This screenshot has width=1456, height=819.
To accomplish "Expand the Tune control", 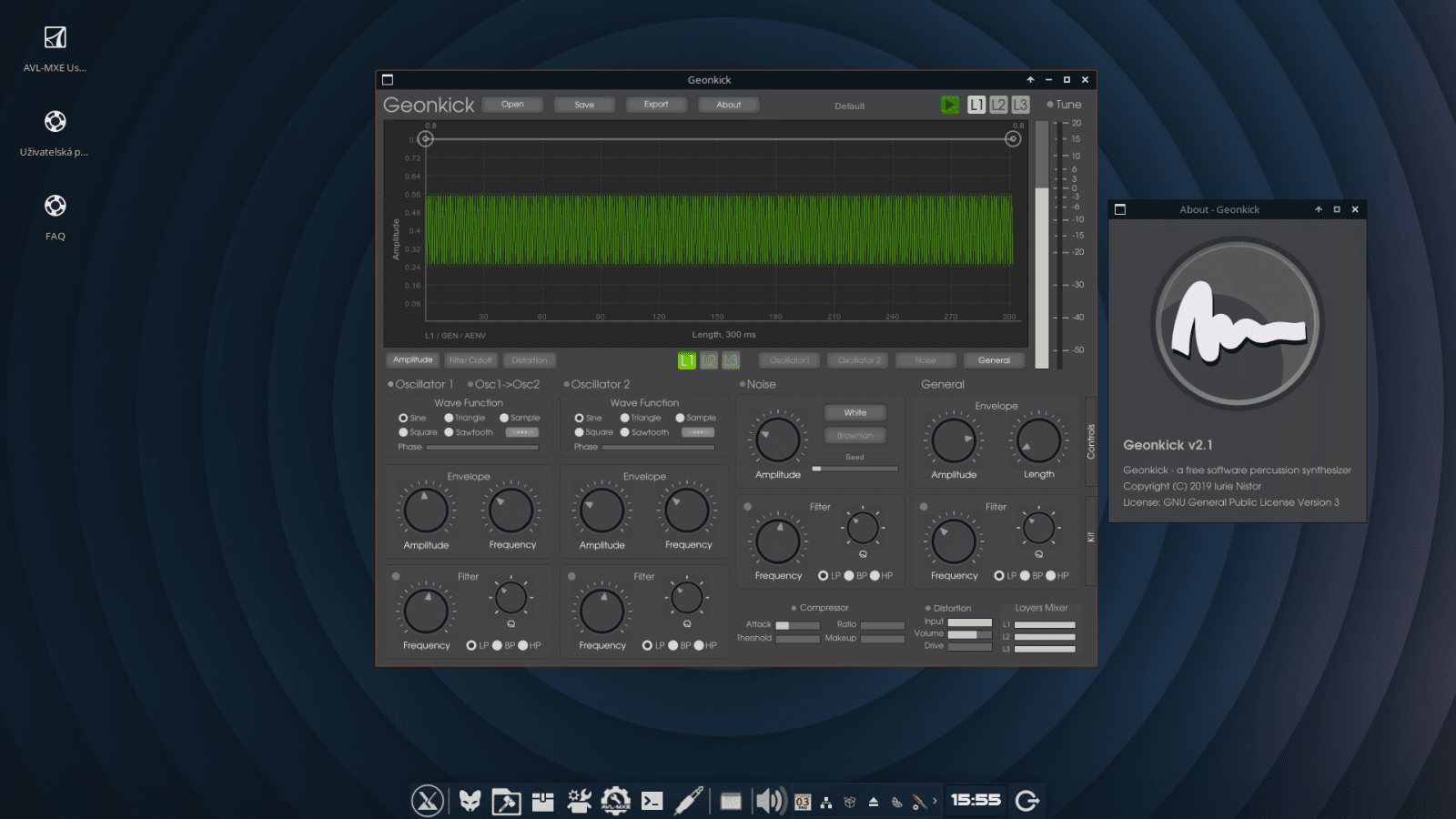I will click(1049, 104).
